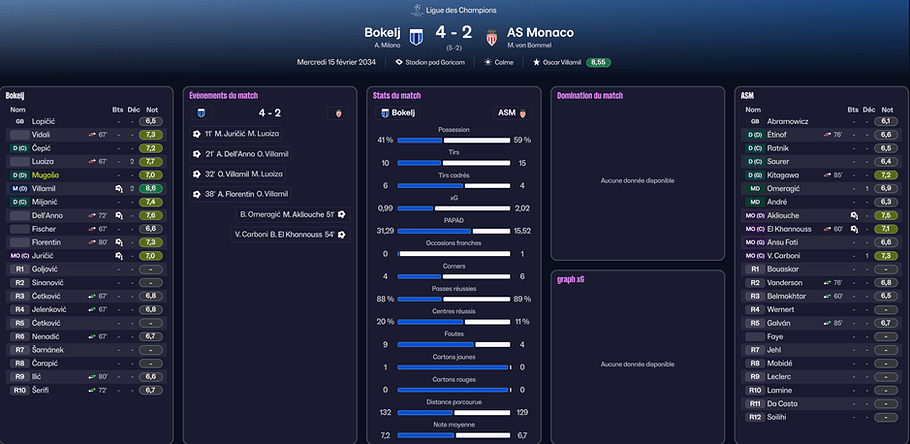Click the goal icon on Akliouche's row

point(854,215)
